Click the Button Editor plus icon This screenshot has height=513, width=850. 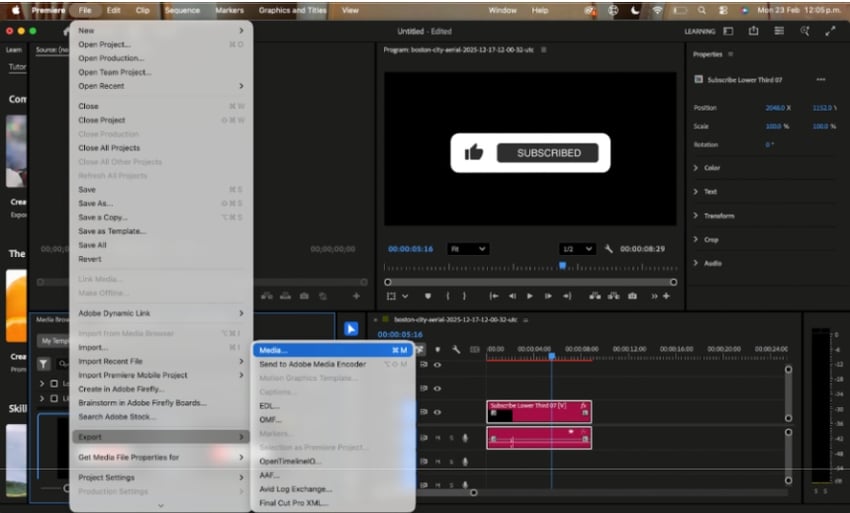click(x=668, y=296)
